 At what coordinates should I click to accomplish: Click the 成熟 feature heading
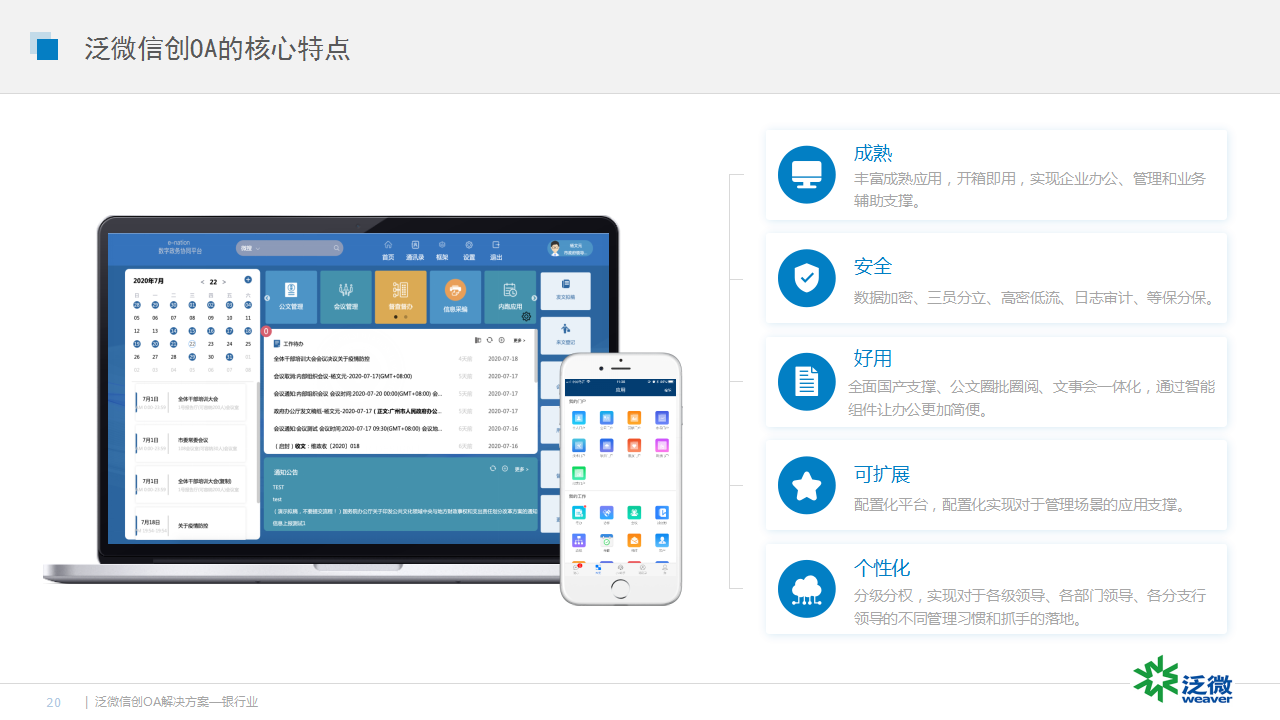click(873, 153)
